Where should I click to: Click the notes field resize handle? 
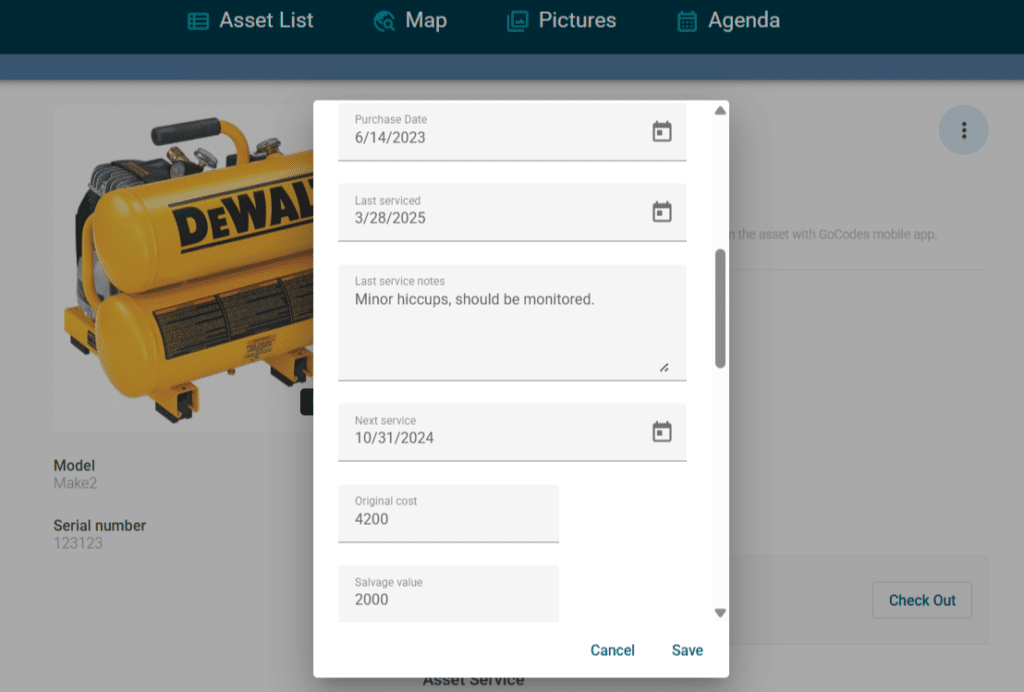(x=664, y=368)
